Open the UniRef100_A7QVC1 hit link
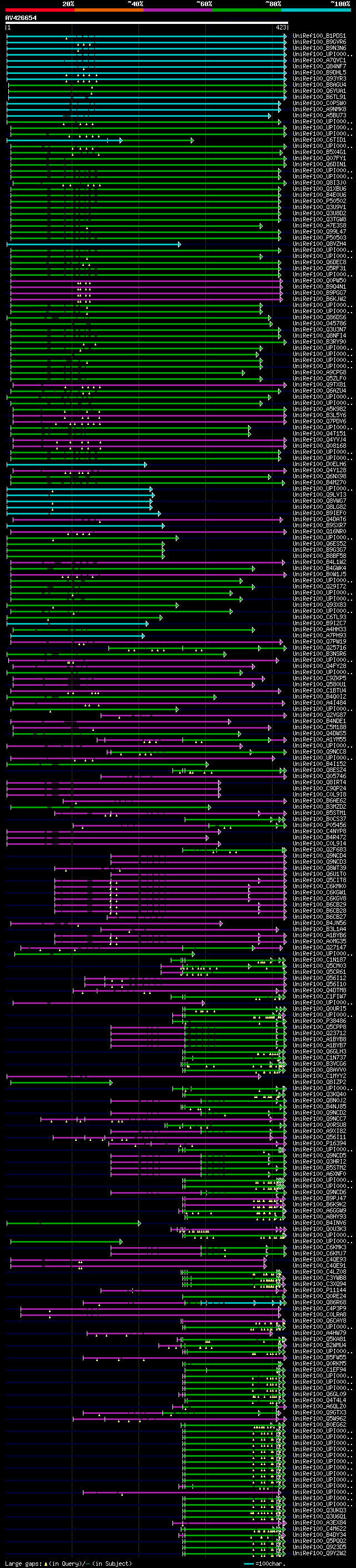 pyautogui.click(x=319, y=60)
